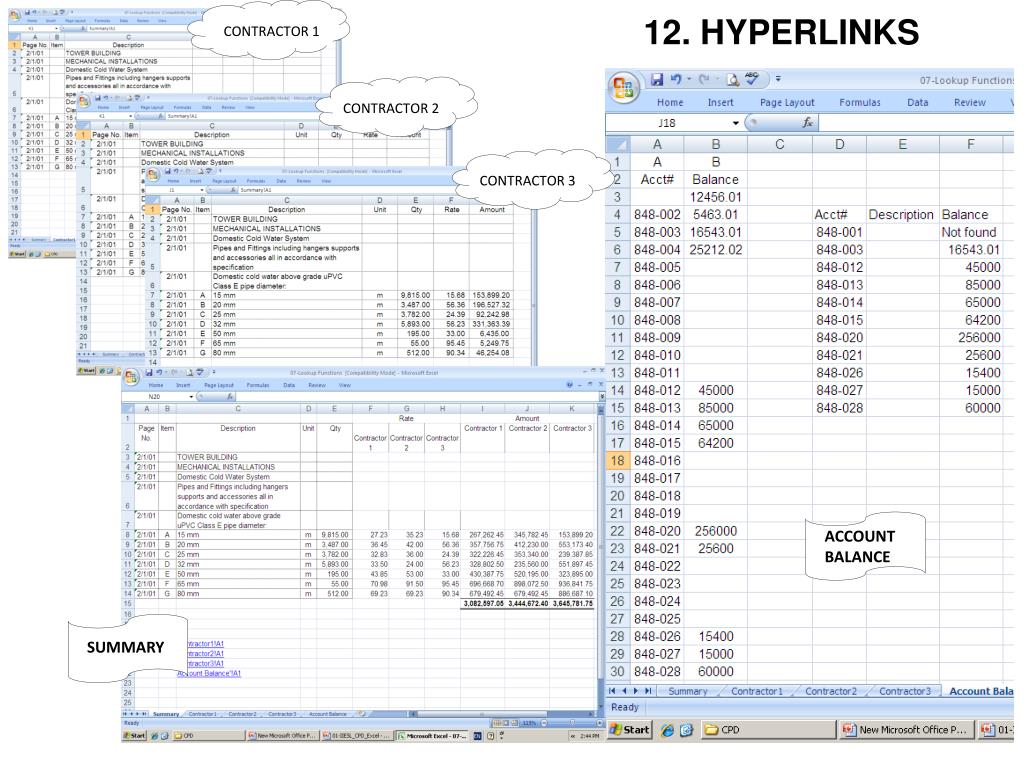Open Formulas ribbon tab in Account Balance window

coord(859,103)
